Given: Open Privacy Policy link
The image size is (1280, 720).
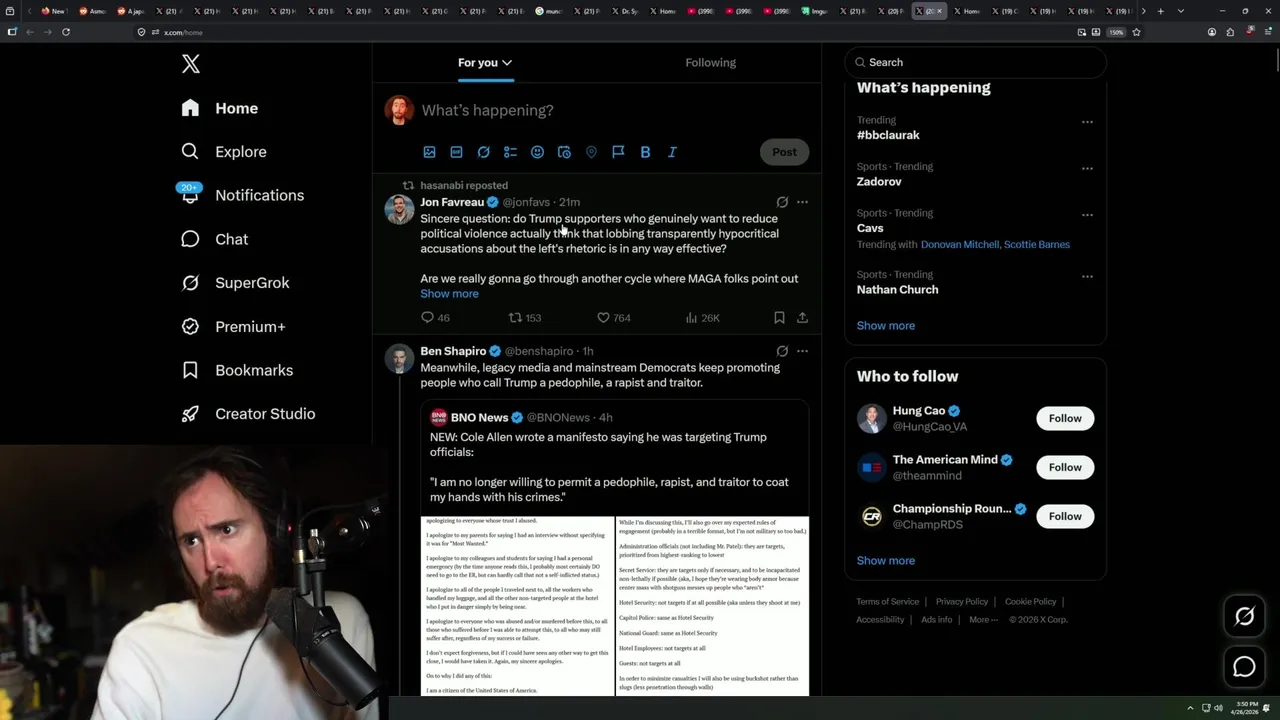Looking at the screenshot, I should coord(961,602).
